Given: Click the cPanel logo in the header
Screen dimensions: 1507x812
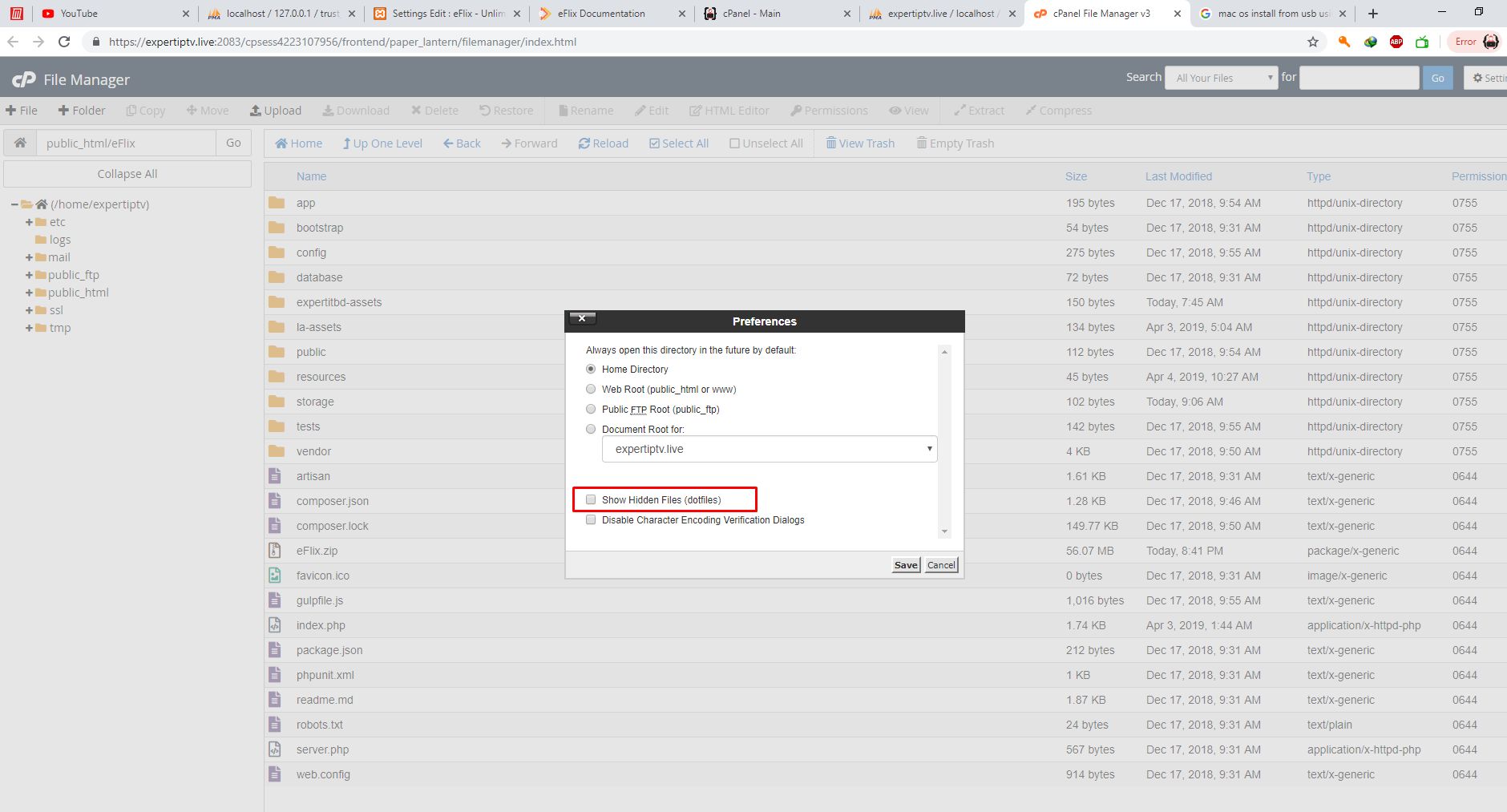Looking at the screenshot, I should (24, 79).
